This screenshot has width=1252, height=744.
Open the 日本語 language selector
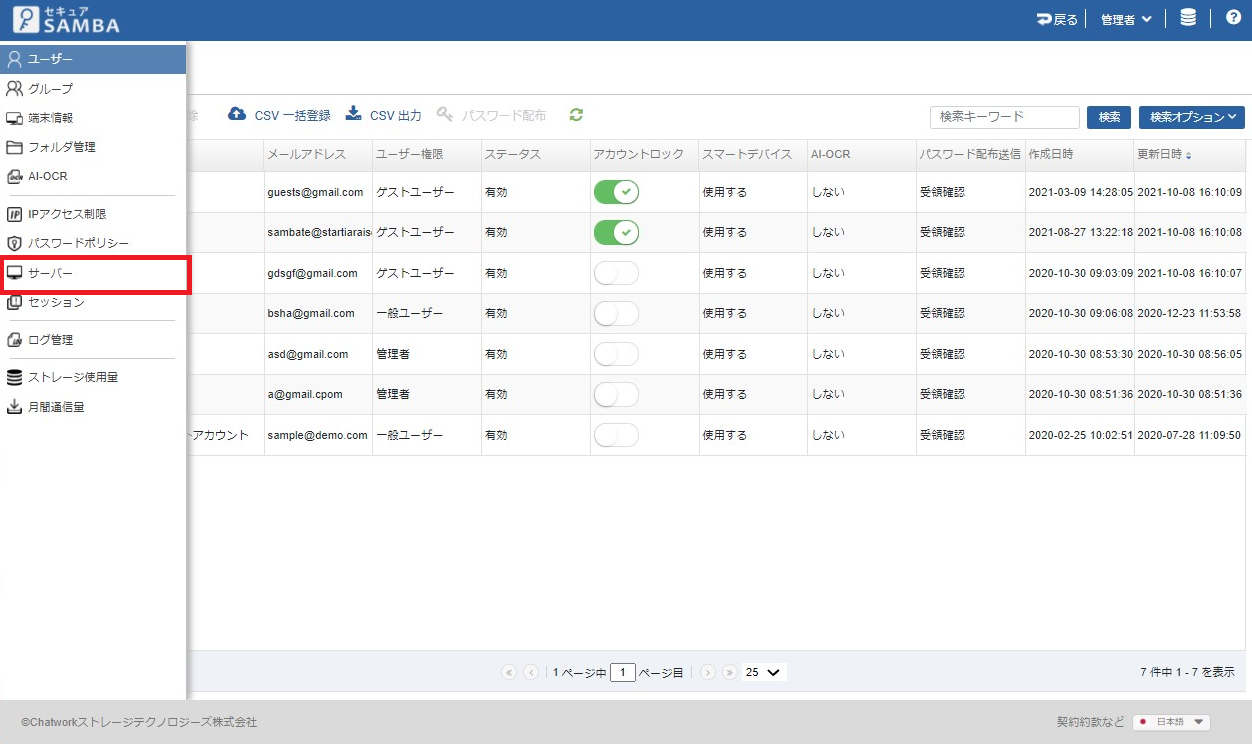tap(1172, 722)
